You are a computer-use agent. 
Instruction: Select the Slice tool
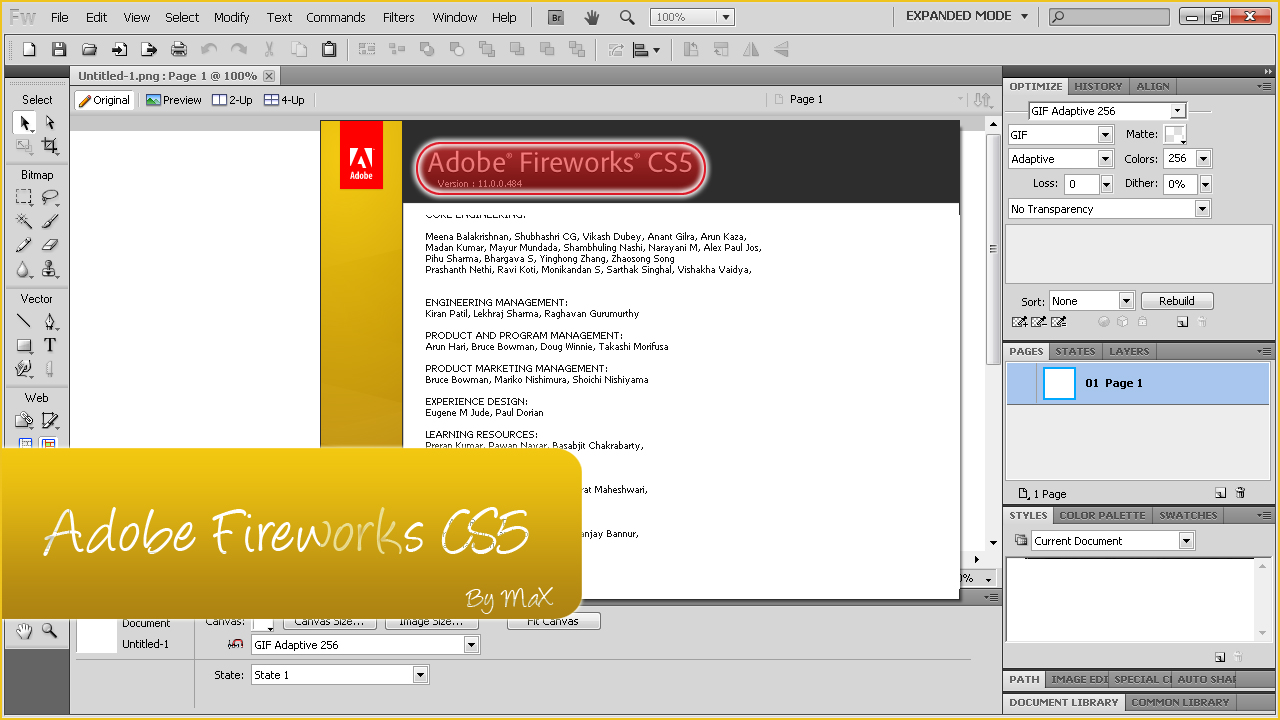[50, 421]
